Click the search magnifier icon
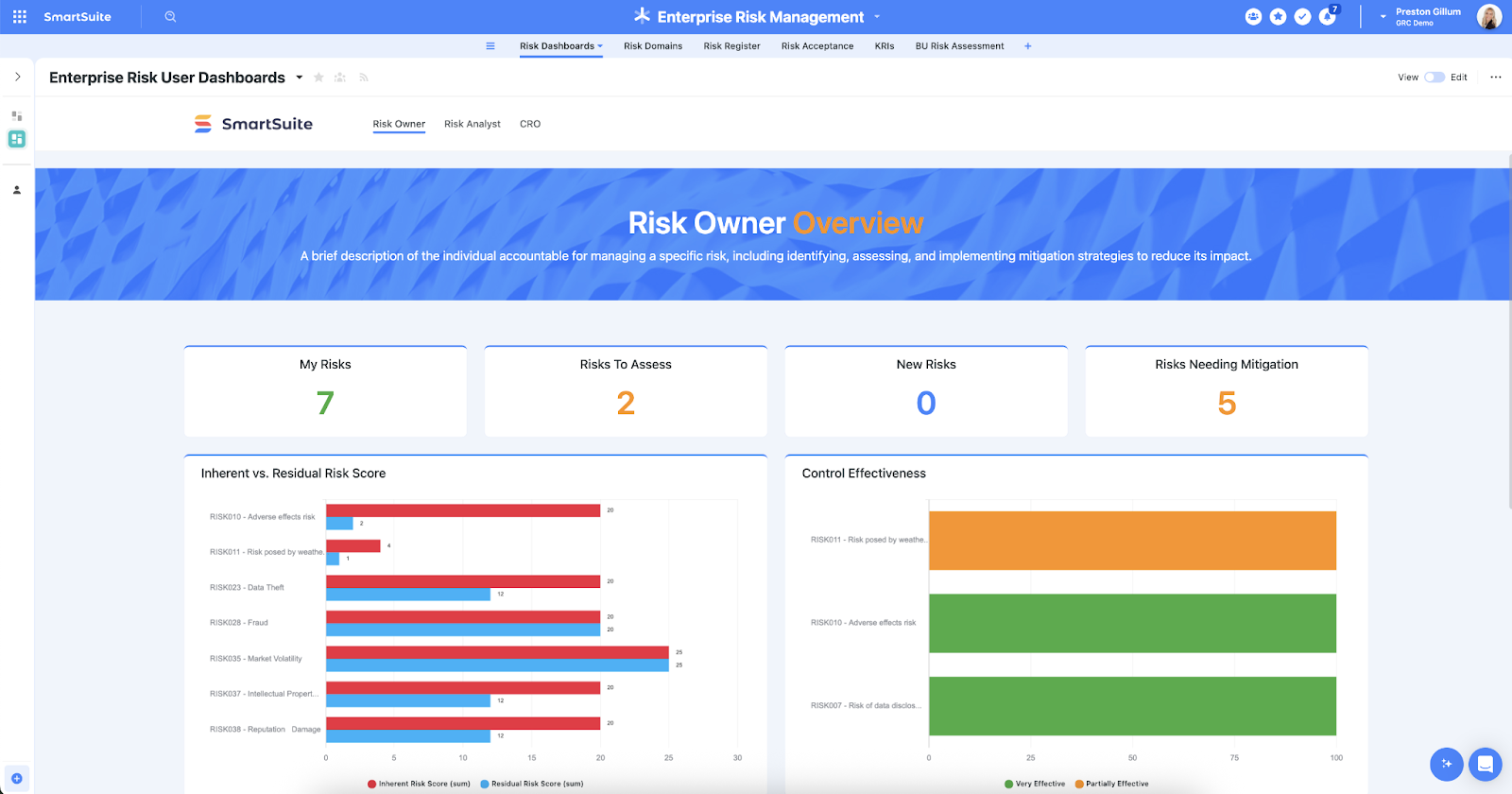 click(x=170, y=17)
